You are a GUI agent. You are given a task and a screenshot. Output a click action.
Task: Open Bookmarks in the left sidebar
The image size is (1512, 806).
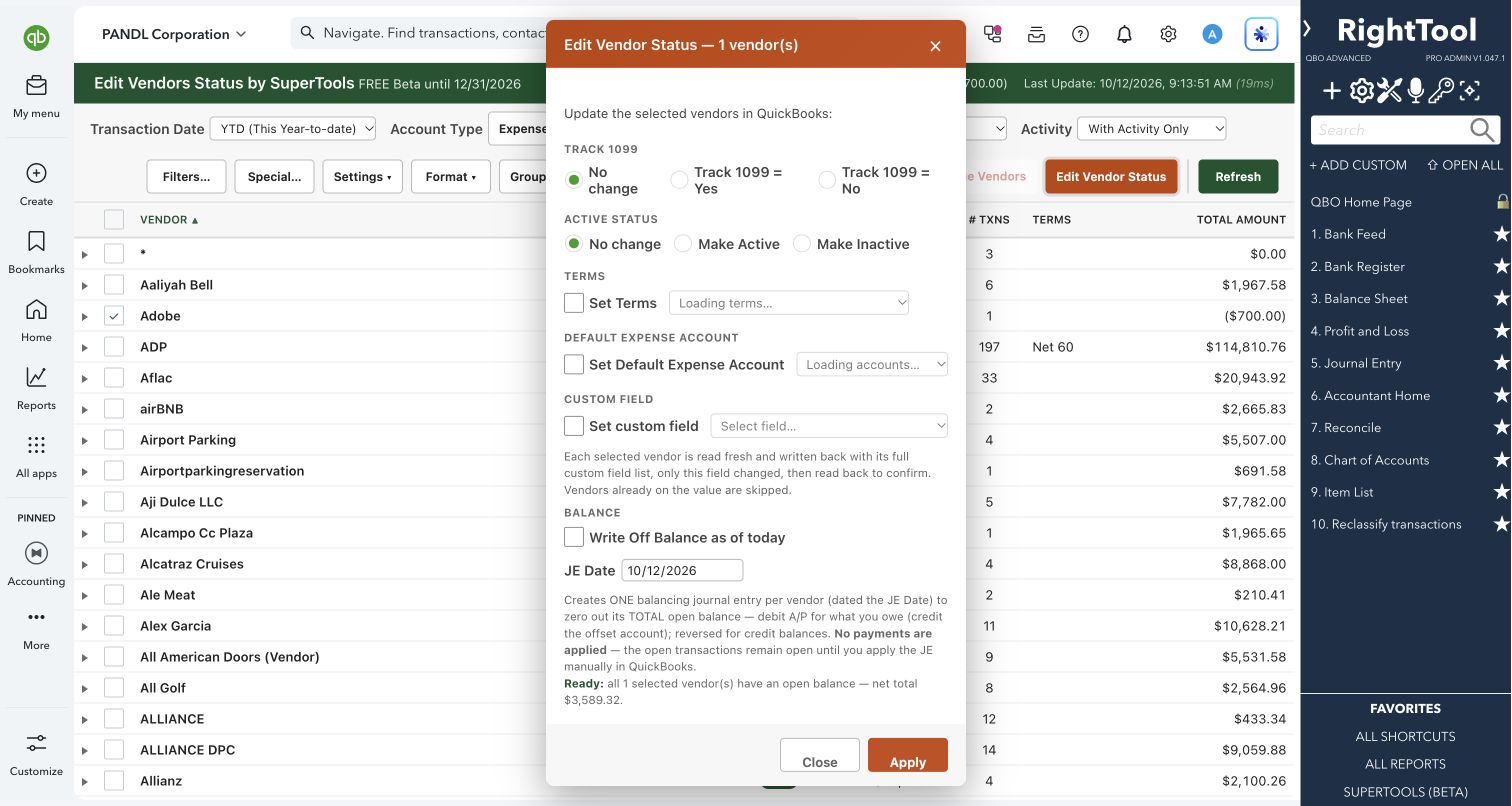pyautogui.click(x=36, y=241)
